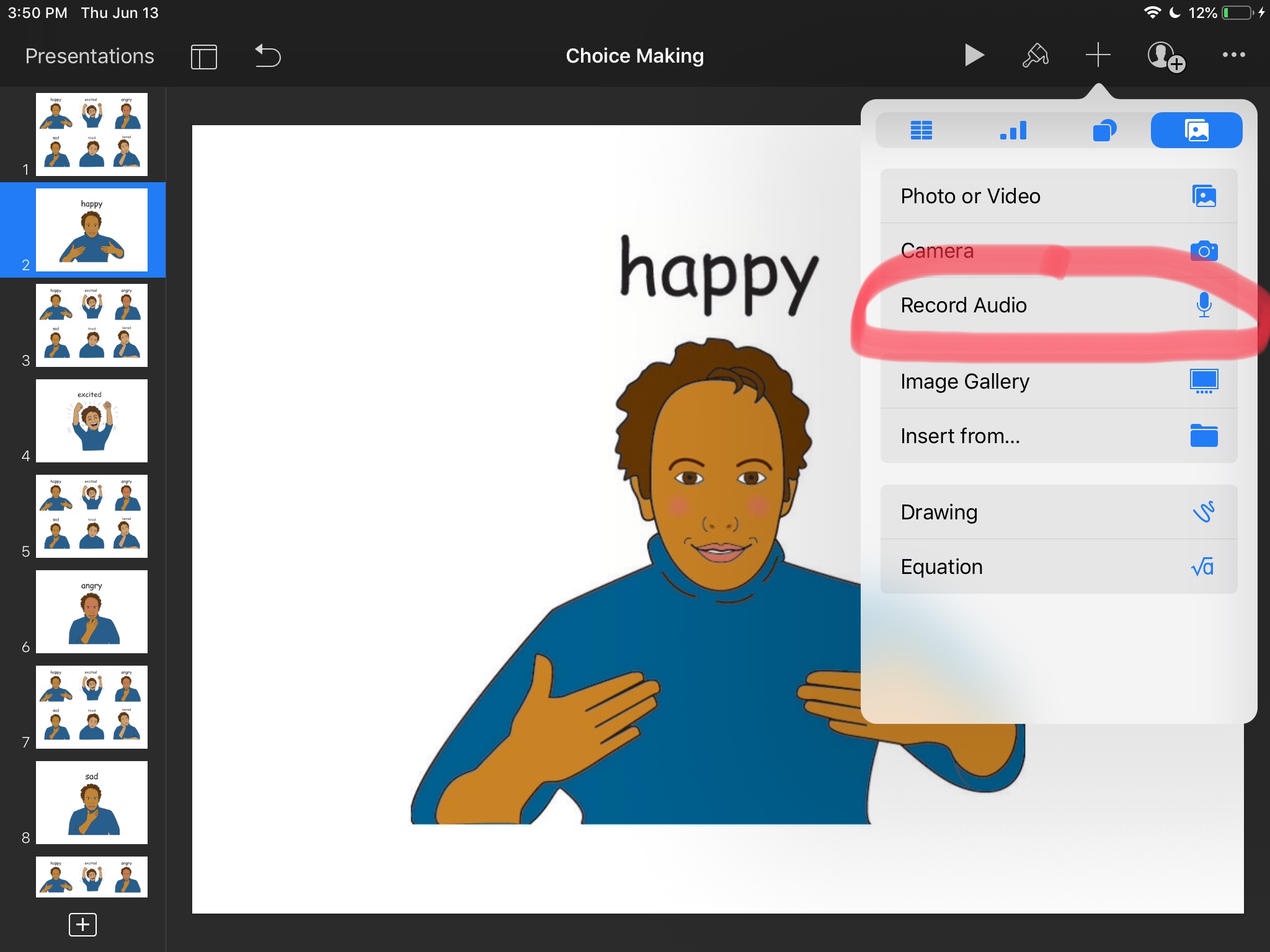Choose Photo or Video option

pyautogui.click(x=1058, y=196)
